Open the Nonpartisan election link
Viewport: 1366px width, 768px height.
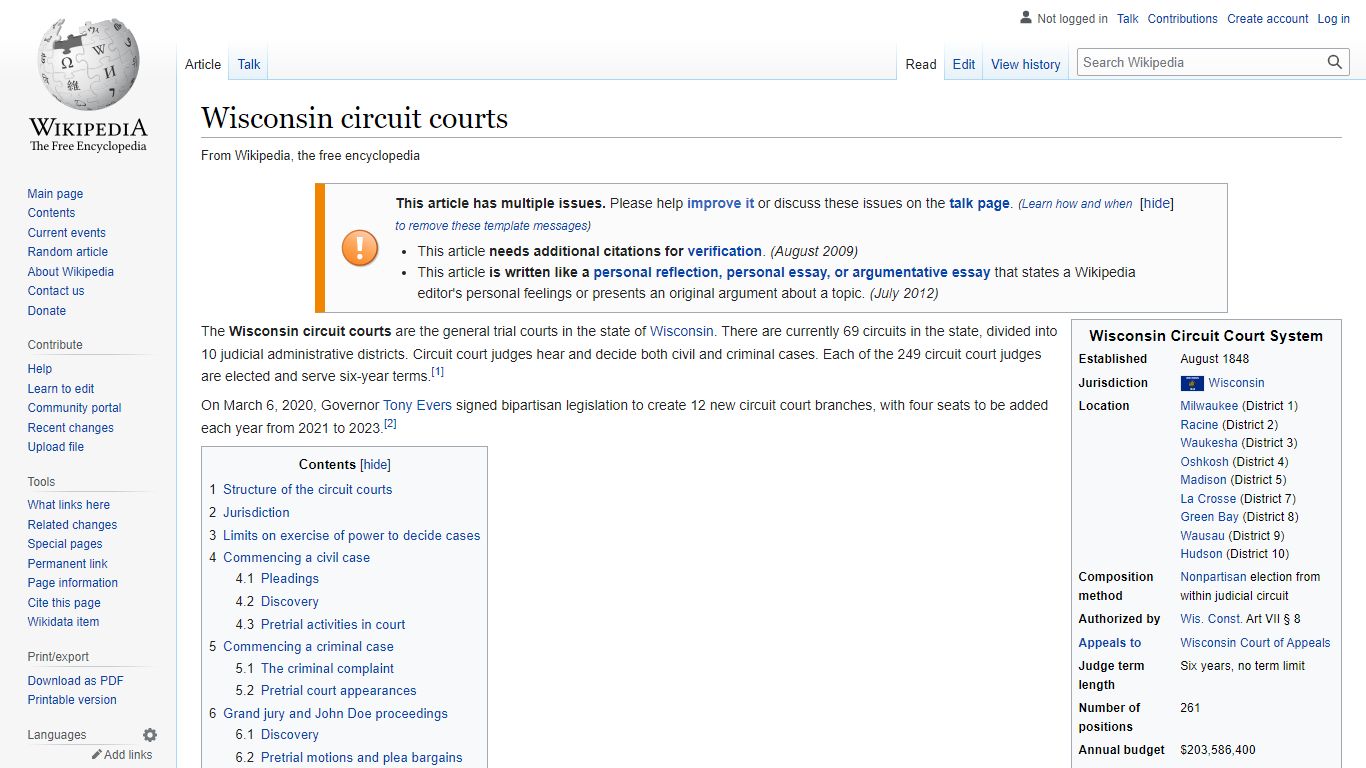pyautogui.click(x=1213, y=577)
